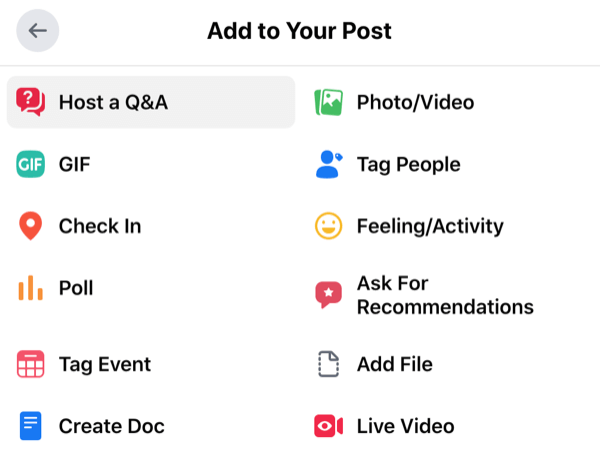This screenshot has width=600, height=463.
Task: Select the red Check In pin icon
Action: tap(31, 226)
